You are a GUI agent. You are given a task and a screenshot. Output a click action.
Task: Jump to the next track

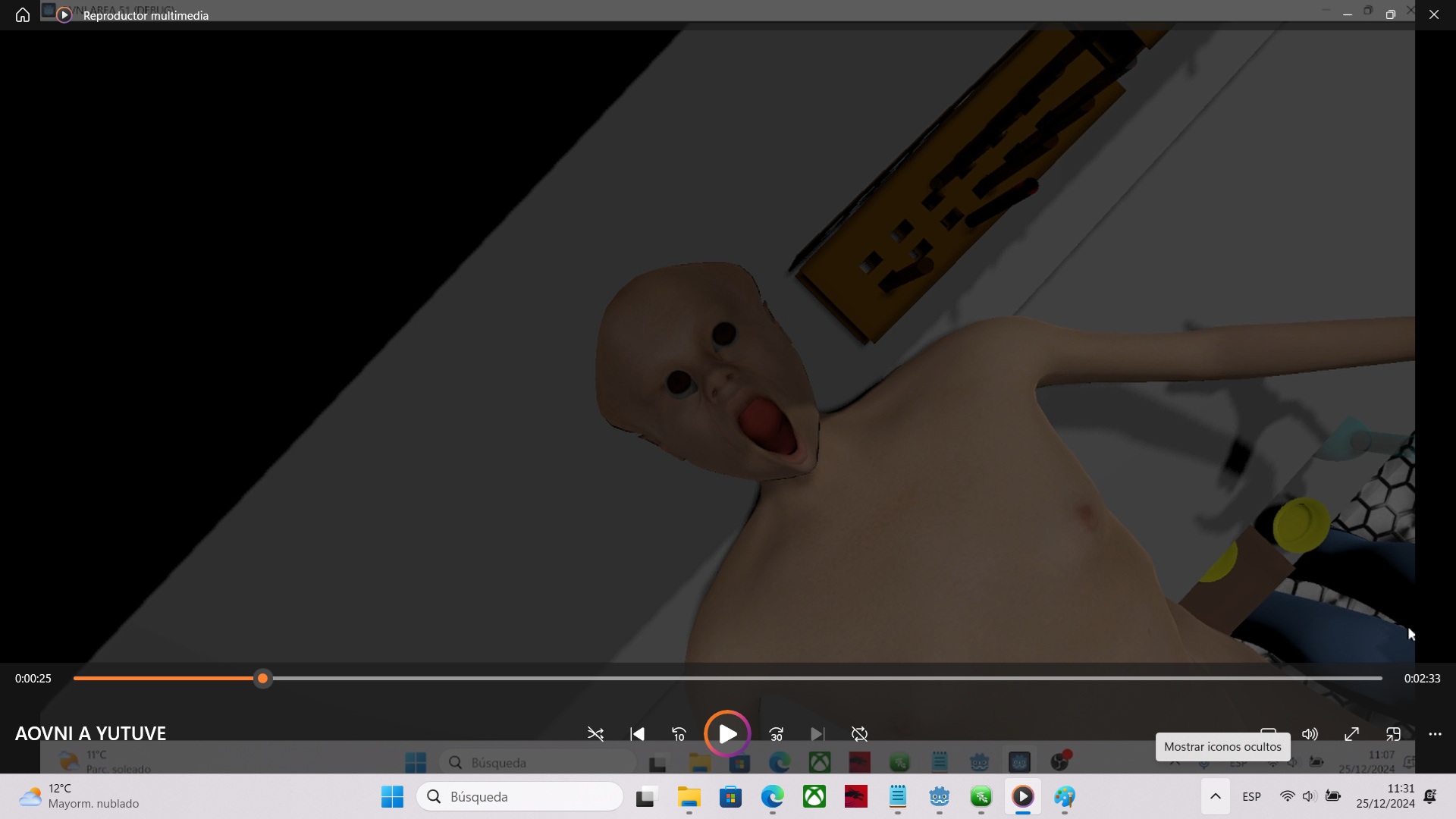[x=817, y=734]
